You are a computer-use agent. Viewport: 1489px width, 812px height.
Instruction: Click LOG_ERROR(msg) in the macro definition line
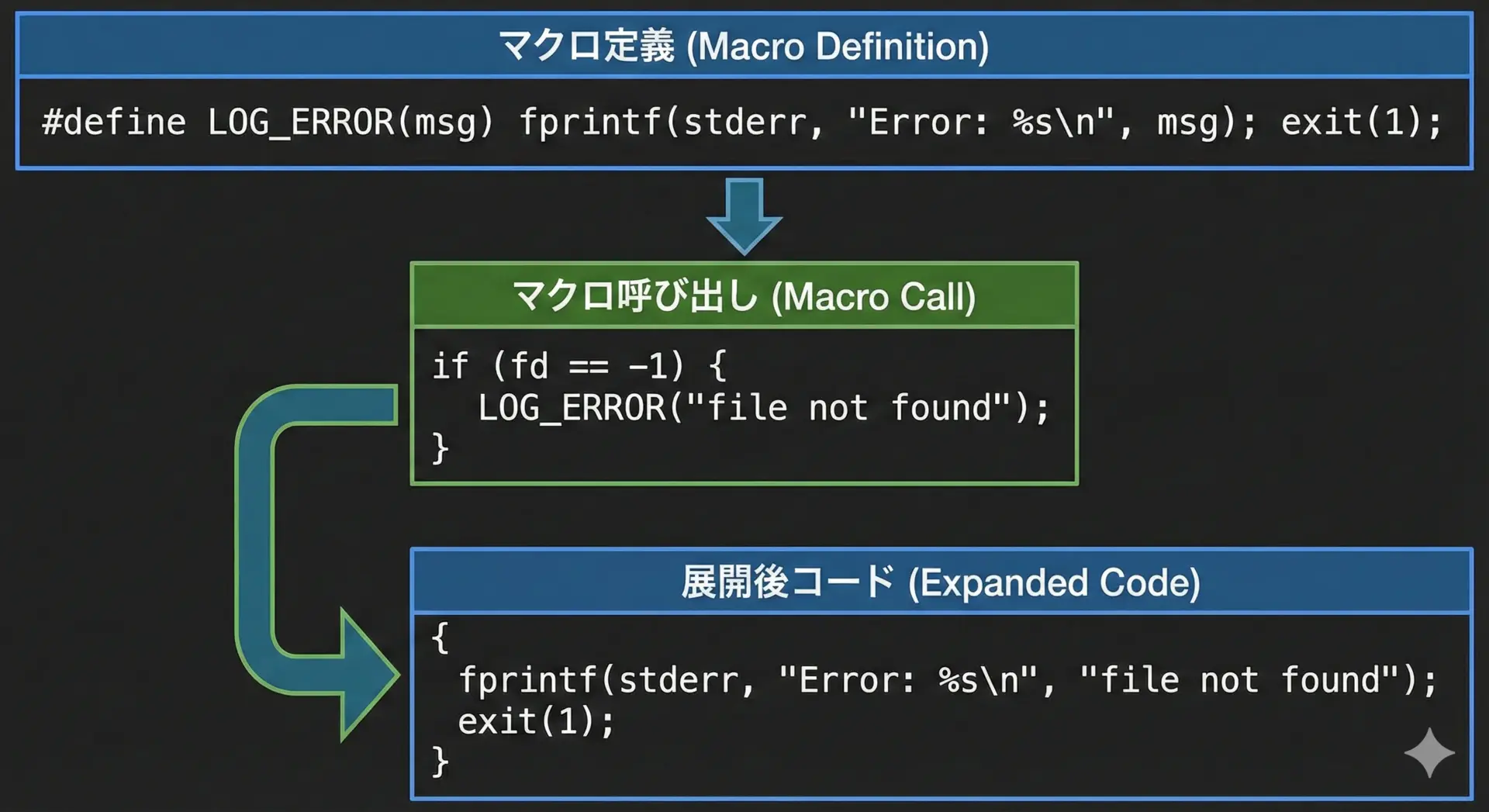pyautogui.click(x=350, y=123)
